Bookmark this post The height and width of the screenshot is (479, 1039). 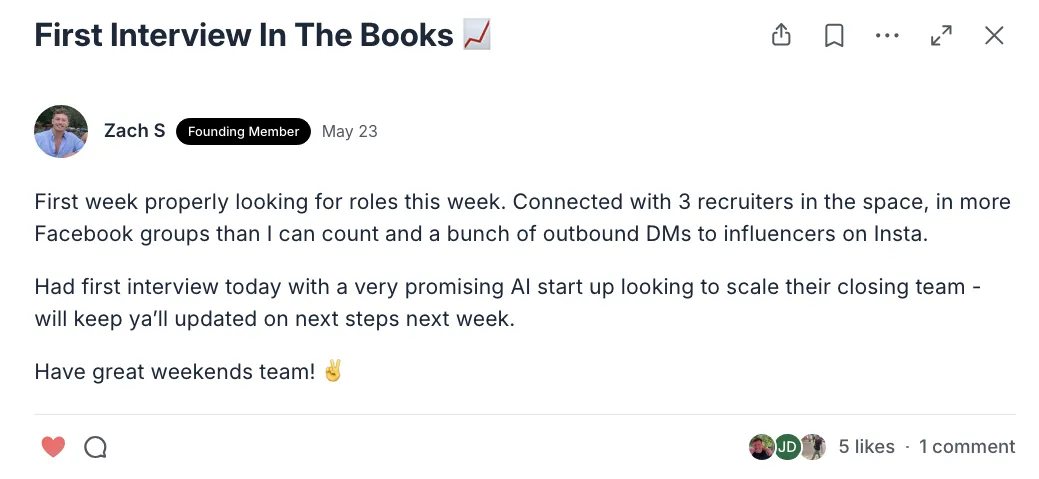[x=834, y=36]
